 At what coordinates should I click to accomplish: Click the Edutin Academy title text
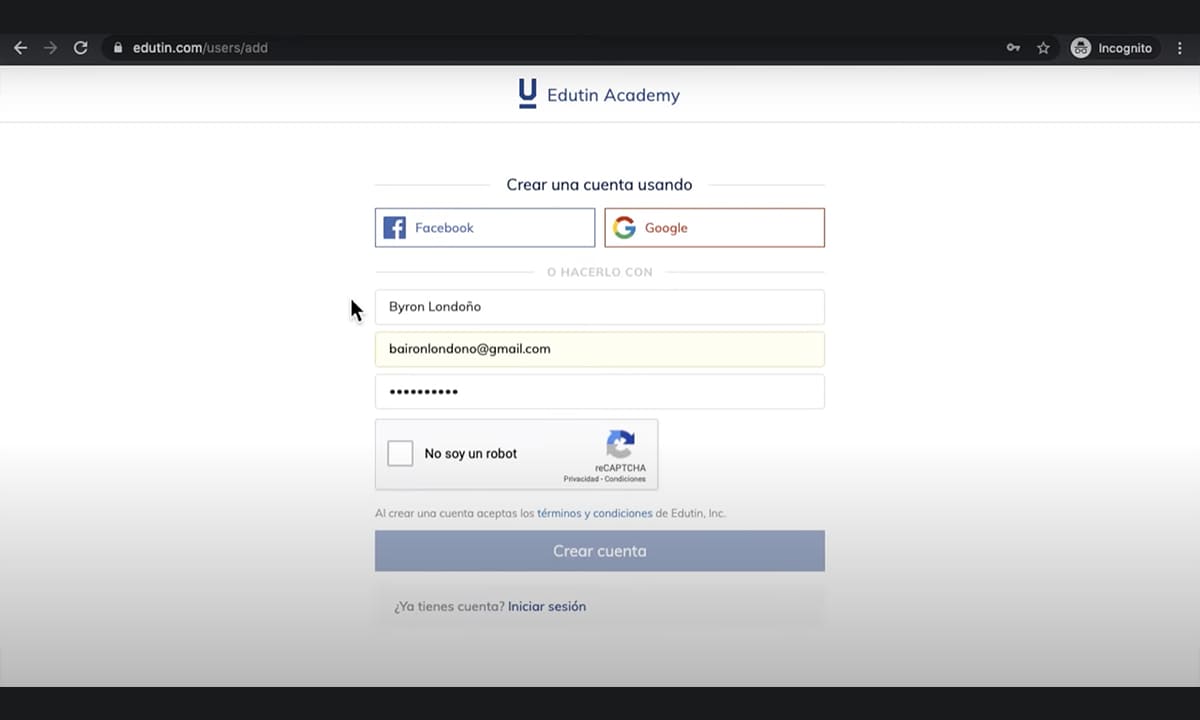(x=613, y=95)
